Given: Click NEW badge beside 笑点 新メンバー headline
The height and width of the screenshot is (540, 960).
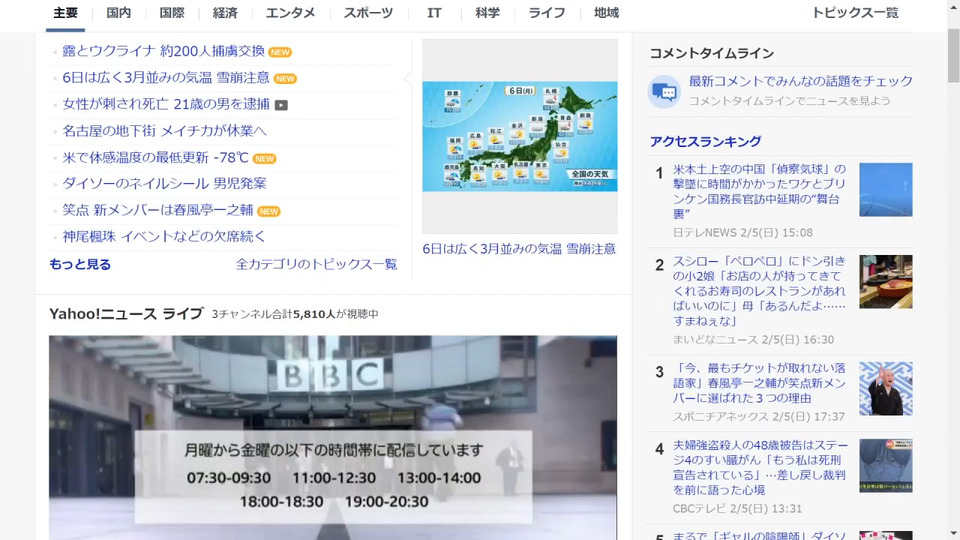Looking at the screenshot, I should tap(268, 211).
